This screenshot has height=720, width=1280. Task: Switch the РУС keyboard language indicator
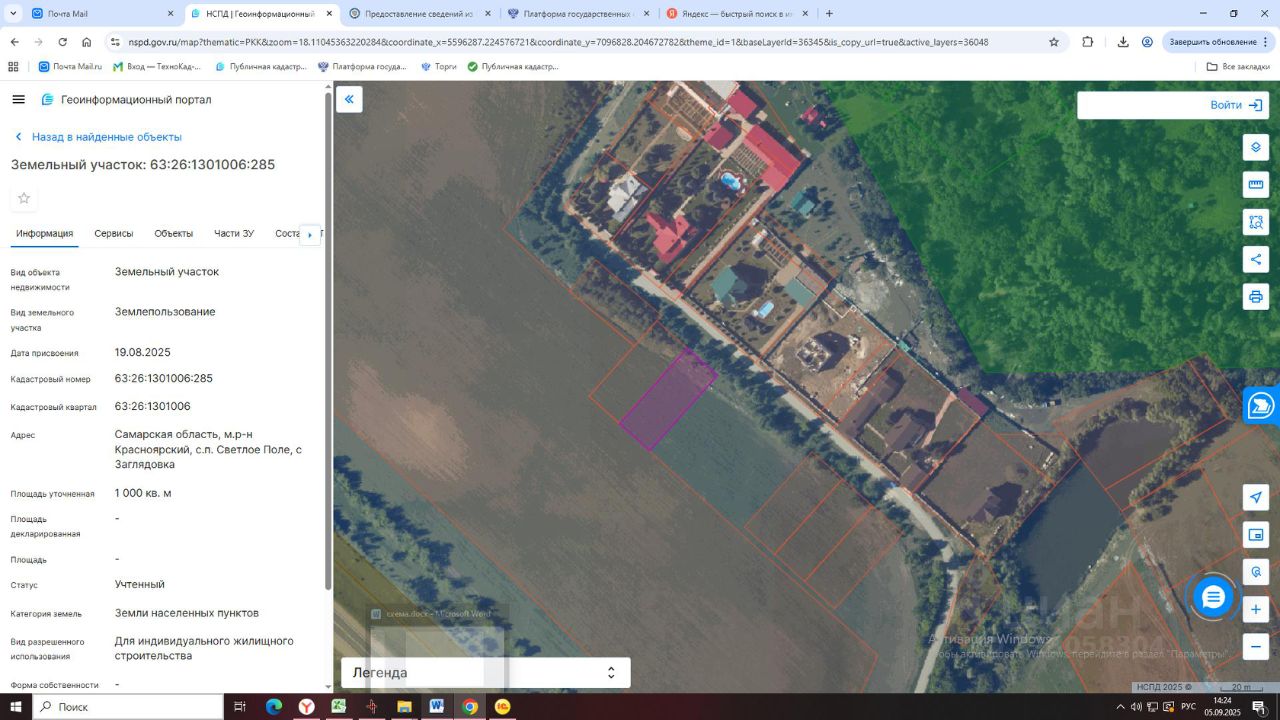click(1188, 707)
